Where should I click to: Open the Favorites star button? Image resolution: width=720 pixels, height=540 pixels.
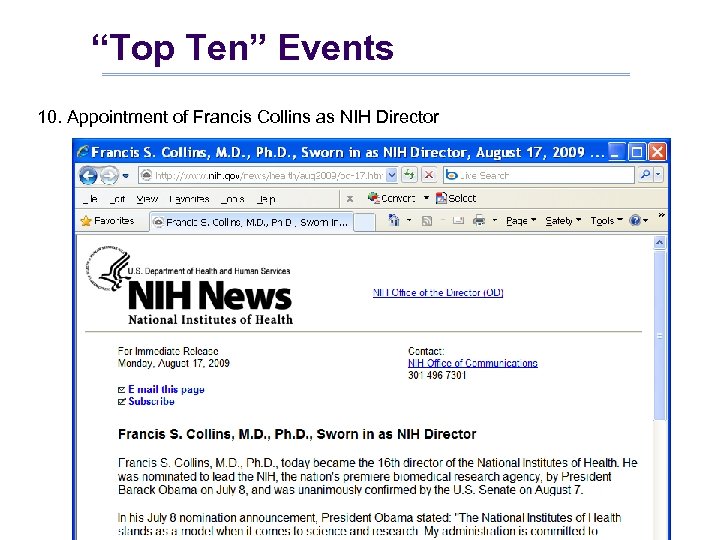(107, 221)
